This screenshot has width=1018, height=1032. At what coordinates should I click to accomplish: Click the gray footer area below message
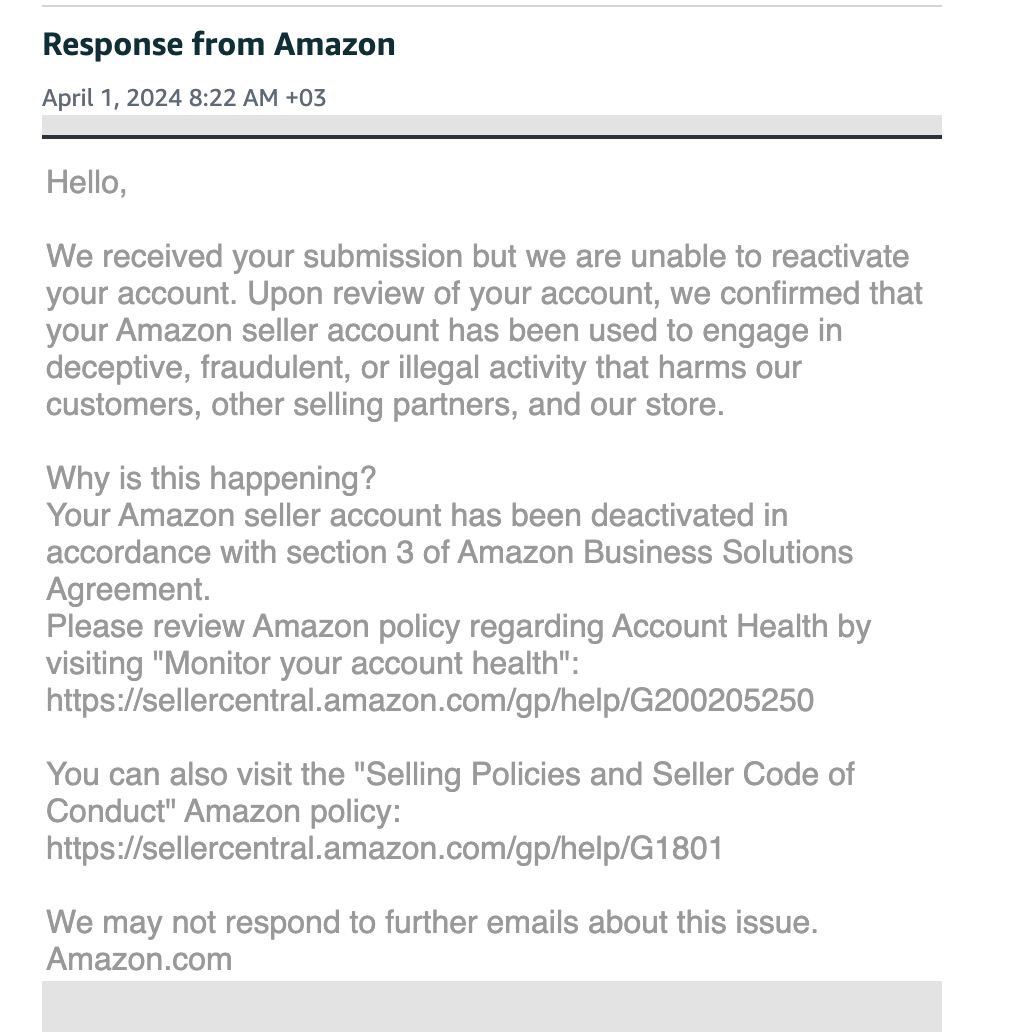point(492,1006)
